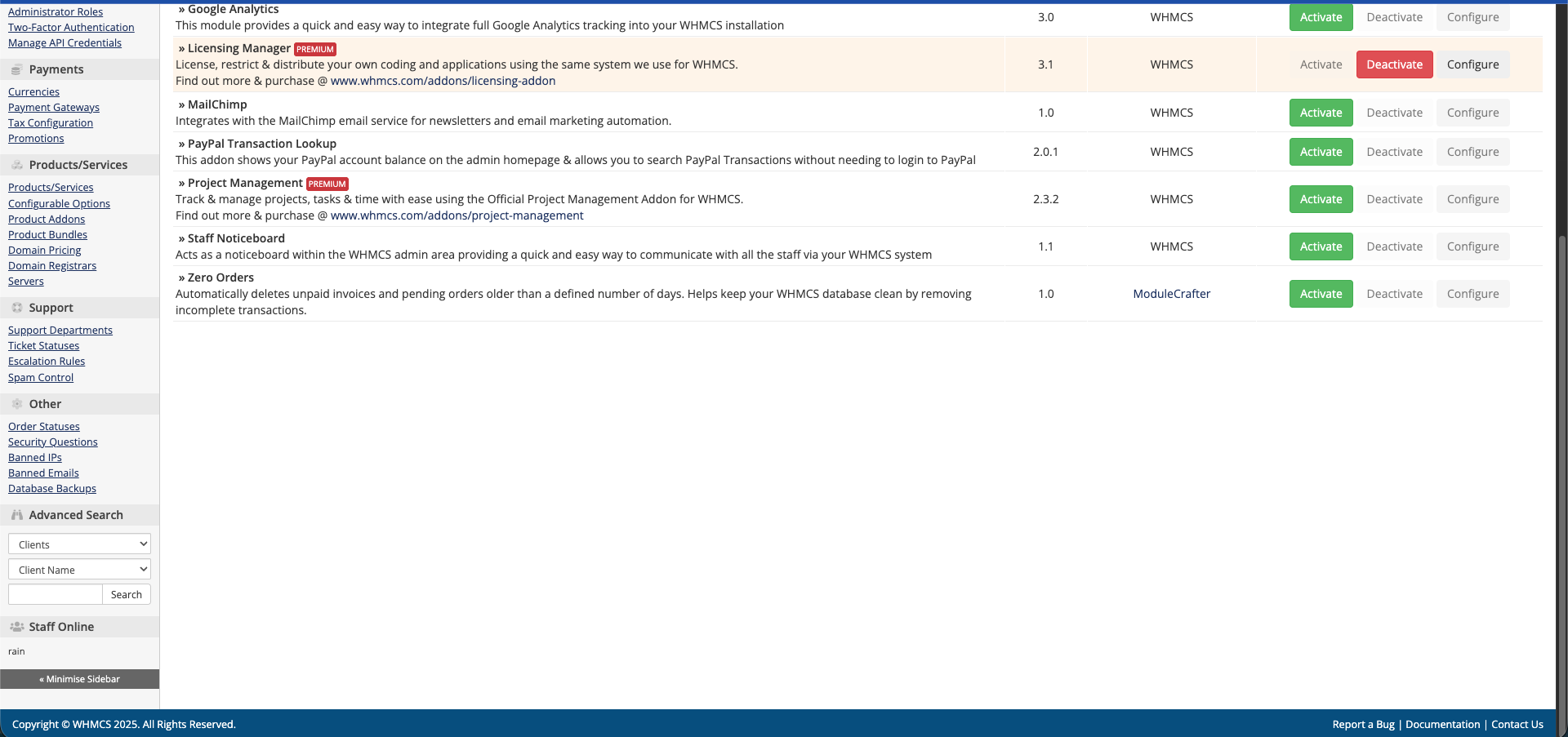The height and width of the screenshot is (737, 1568).
Task: Minimise the sidebar
Action: pos(79,680)
